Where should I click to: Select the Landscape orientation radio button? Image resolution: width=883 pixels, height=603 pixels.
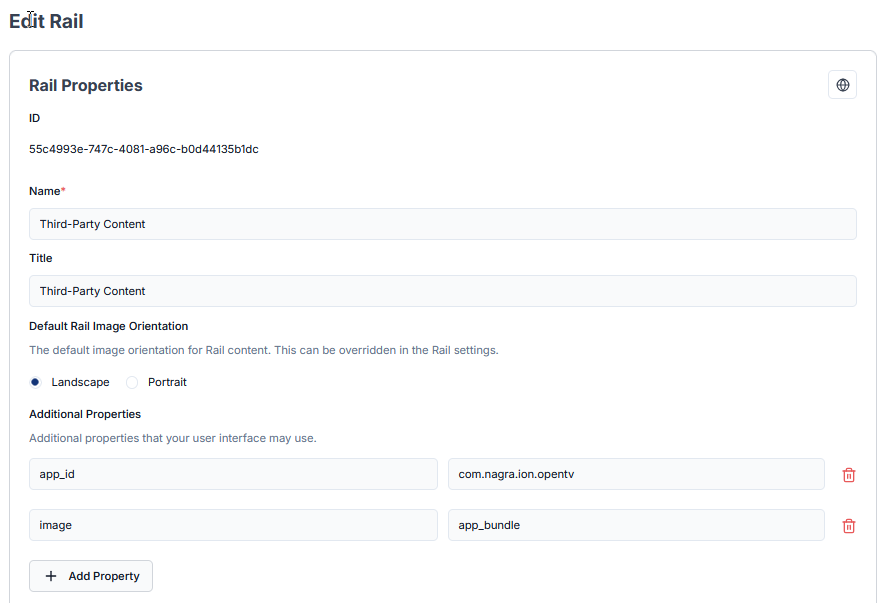pos(35,382)
